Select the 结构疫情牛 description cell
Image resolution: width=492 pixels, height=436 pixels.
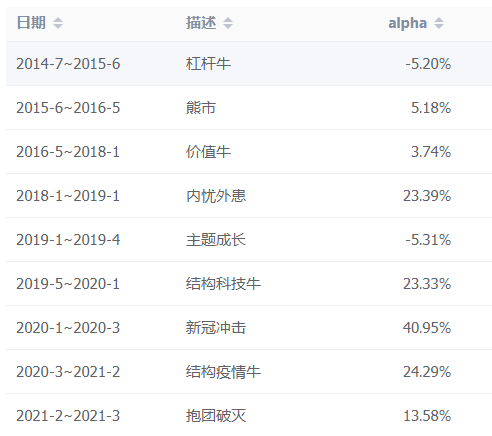[223, 372]
